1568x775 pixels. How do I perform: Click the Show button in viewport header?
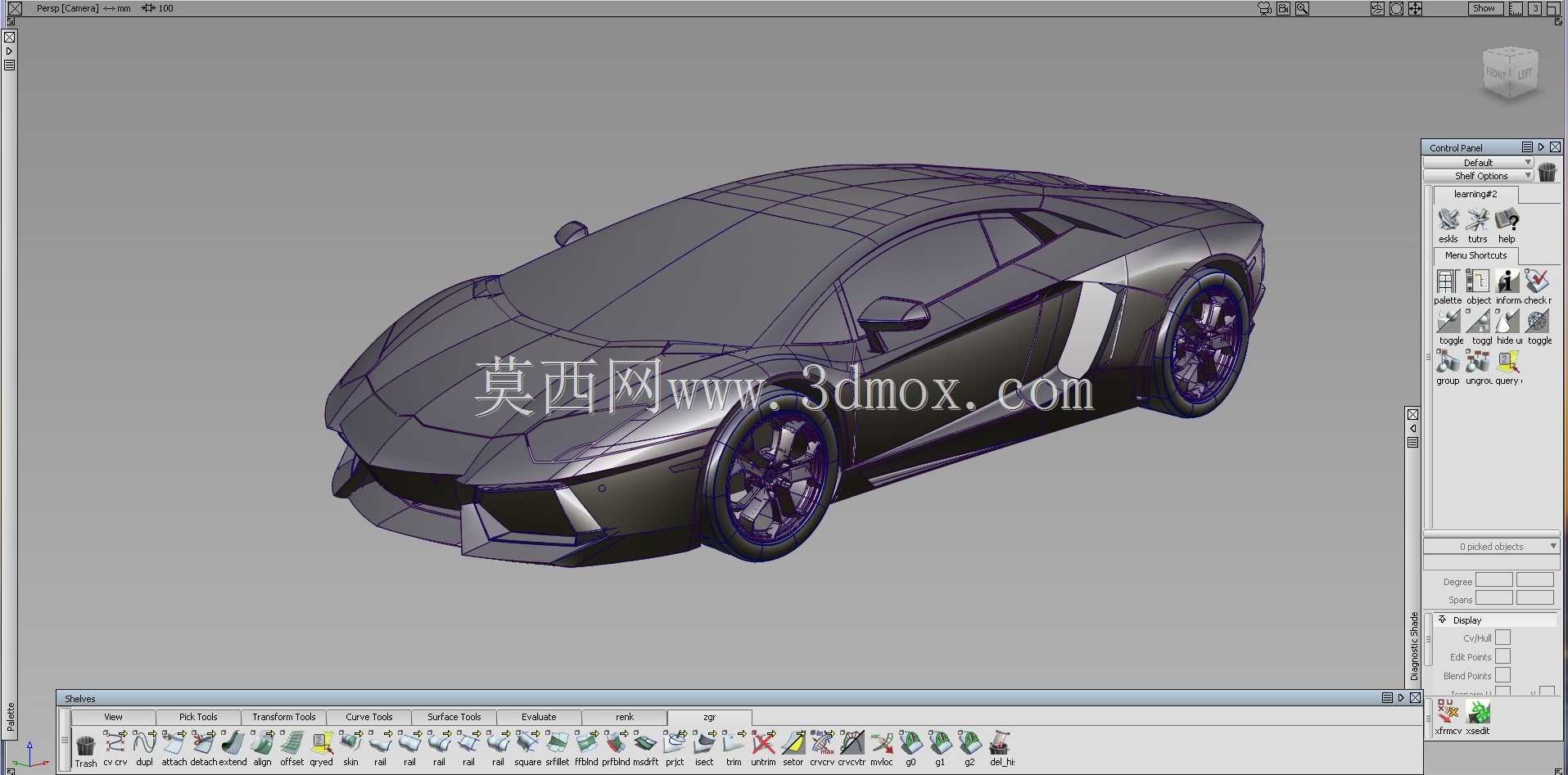click(x=1484, y=8)
